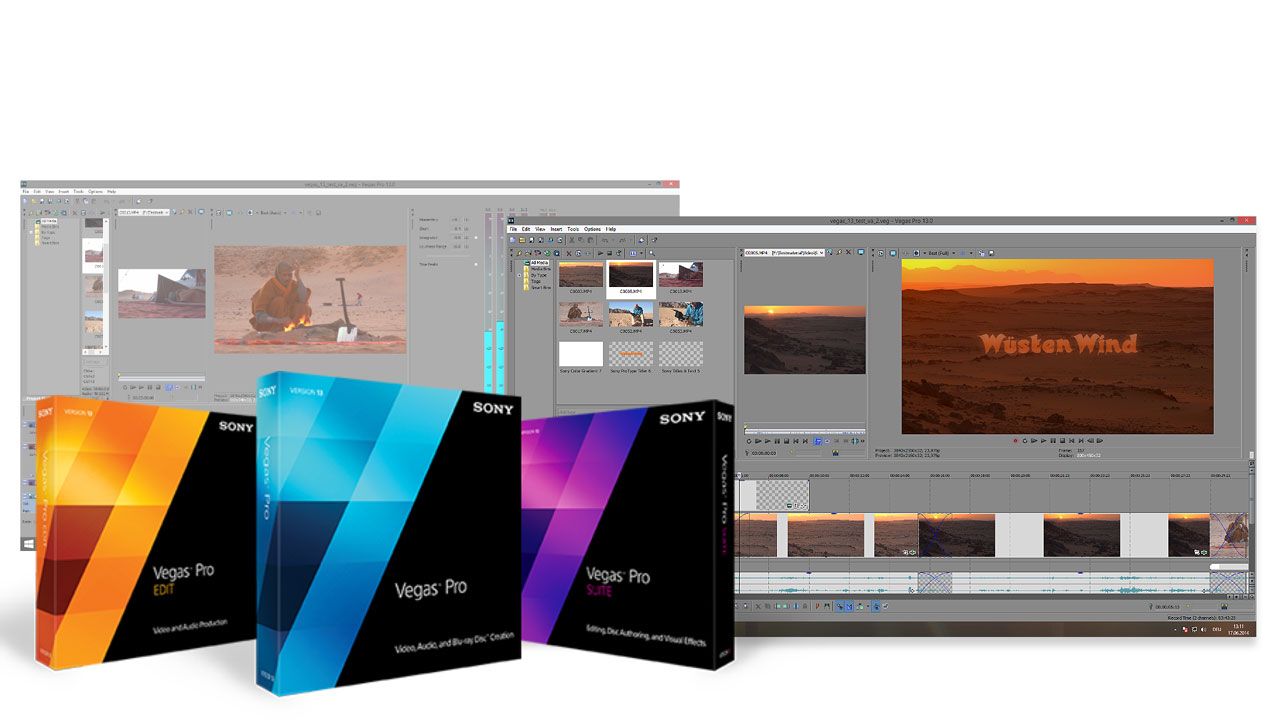Click the Open folder icon in main toolbar
1280x720 pixels.
[520, 241]
